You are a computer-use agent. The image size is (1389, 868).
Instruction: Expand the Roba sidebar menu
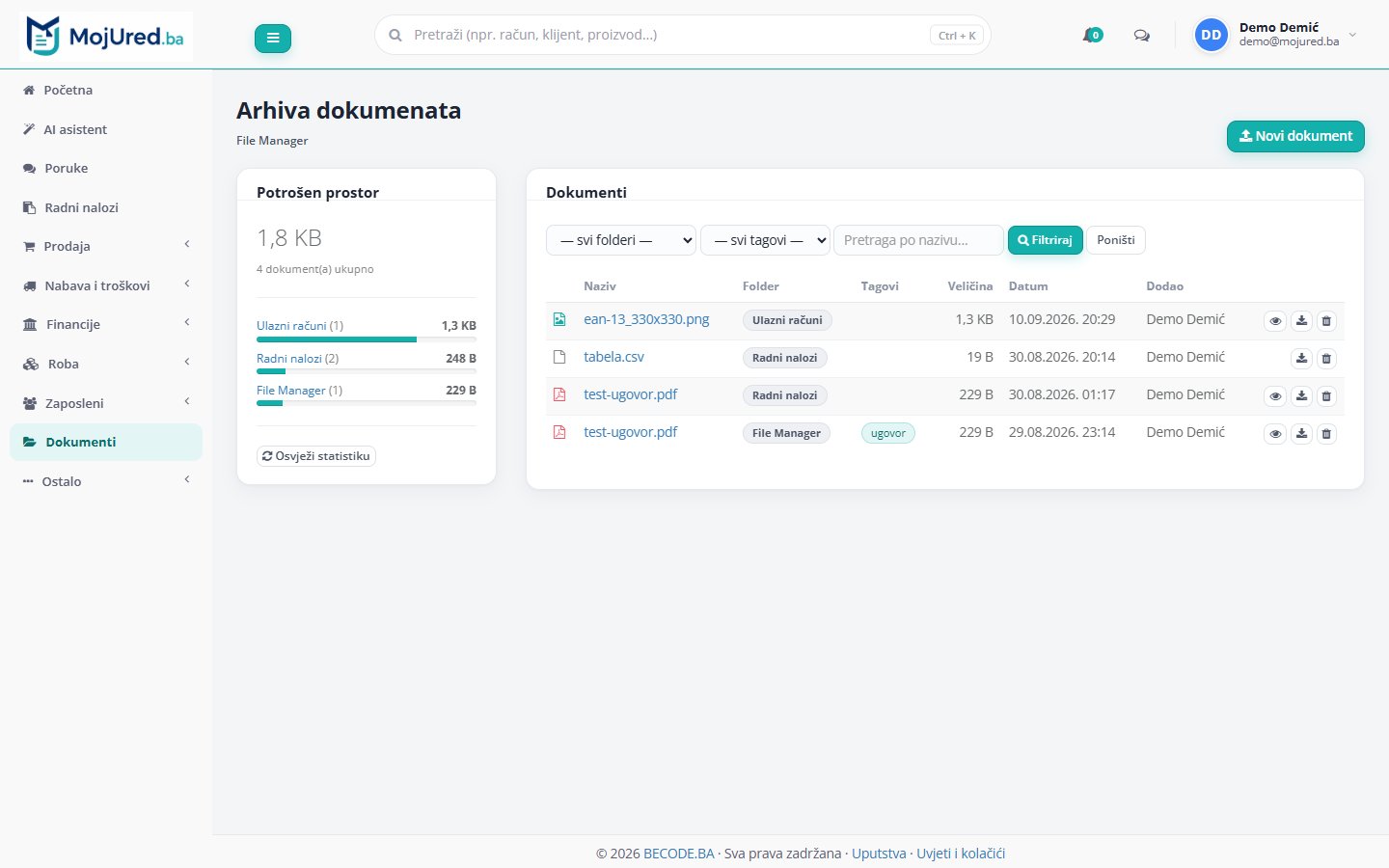pyautogui.click(x=106, y=364)
